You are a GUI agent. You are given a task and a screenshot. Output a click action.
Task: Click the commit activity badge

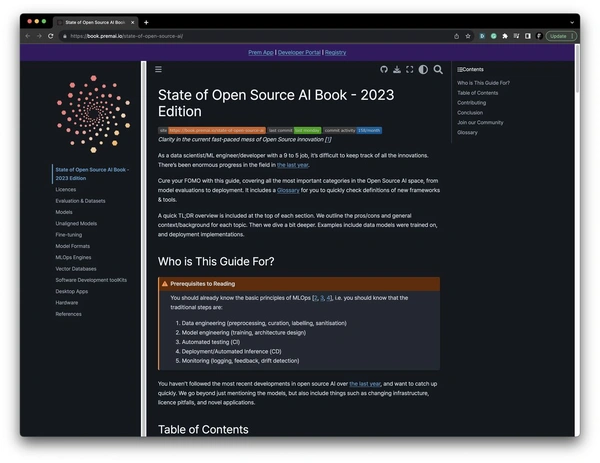point(352,130)
